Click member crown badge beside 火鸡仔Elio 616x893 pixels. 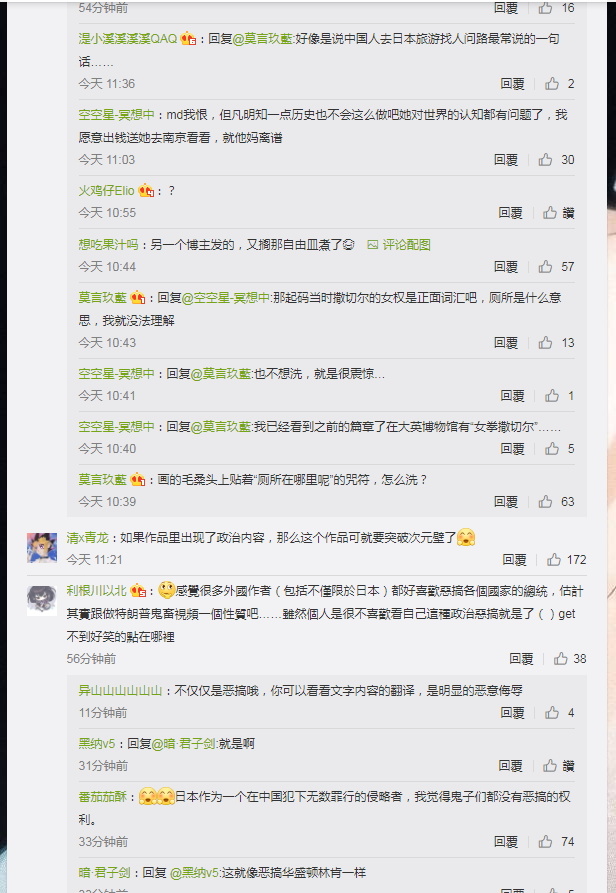point(146,191)
